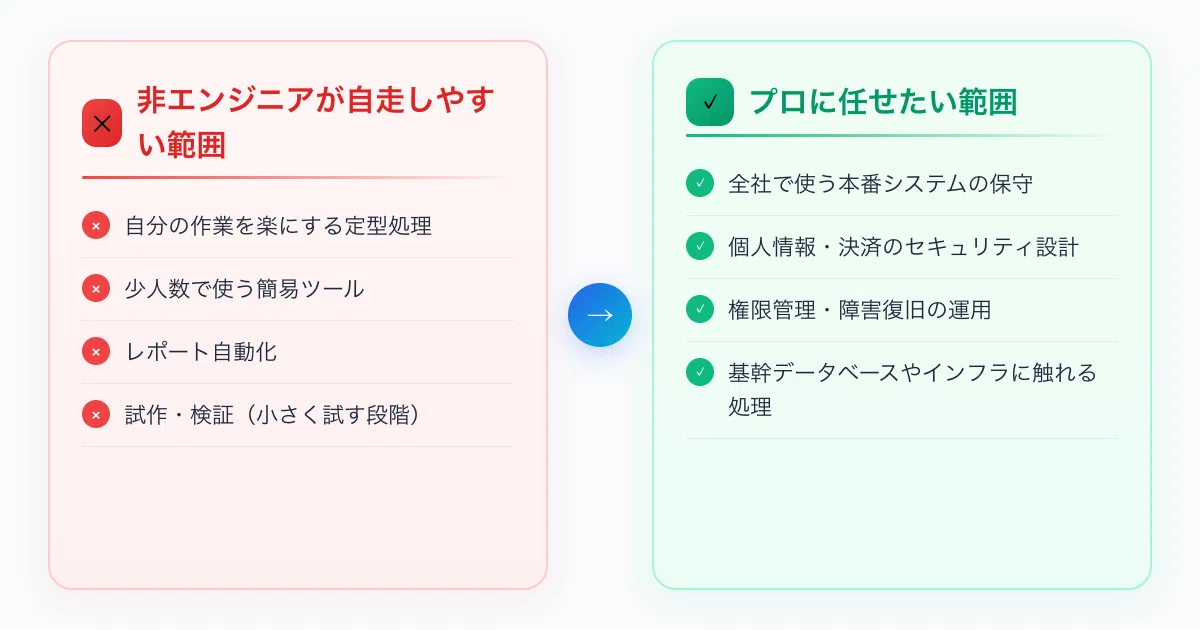Click red X icon beside 試作・検証
Screen dimensions: 1200x630
point(96,414)
